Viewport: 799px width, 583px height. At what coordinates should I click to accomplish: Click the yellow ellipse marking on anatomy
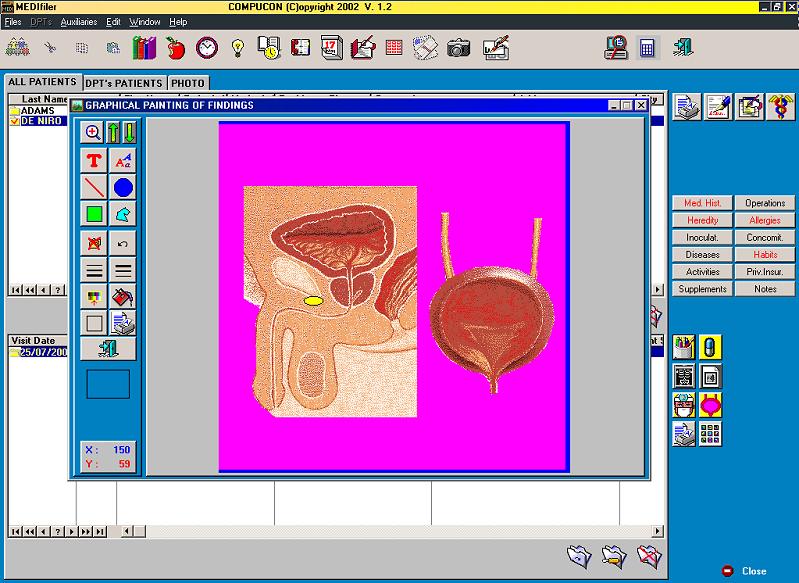(x=313, y=301)
